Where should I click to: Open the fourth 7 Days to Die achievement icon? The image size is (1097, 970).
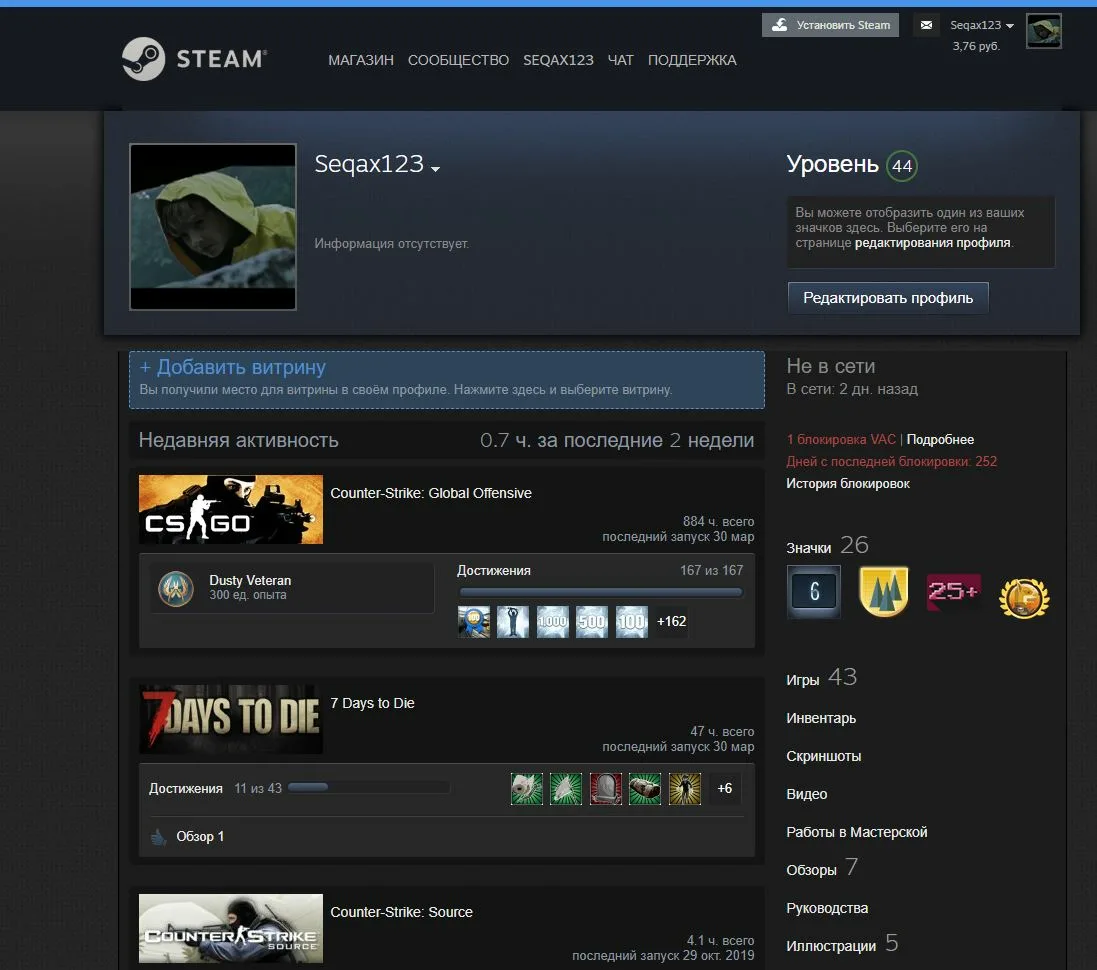pos(645,789)
